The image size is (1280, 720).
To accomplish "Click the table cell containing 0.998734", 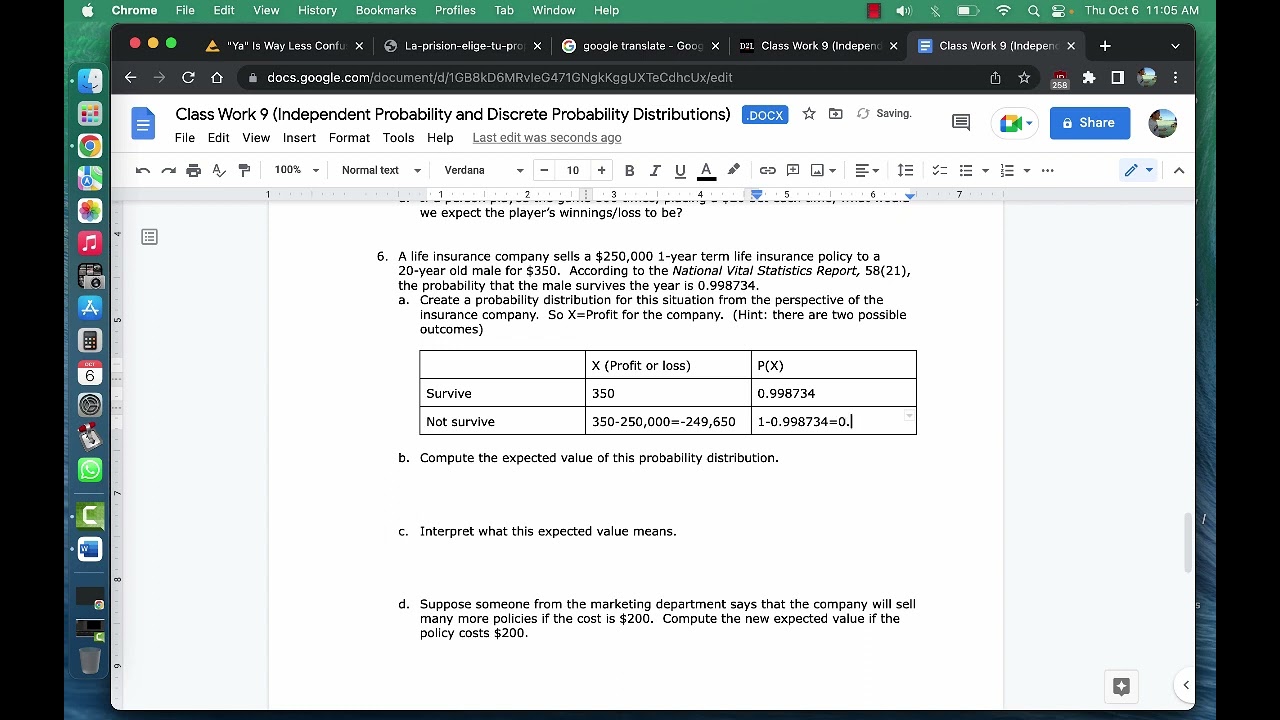I will coord(833,393).
